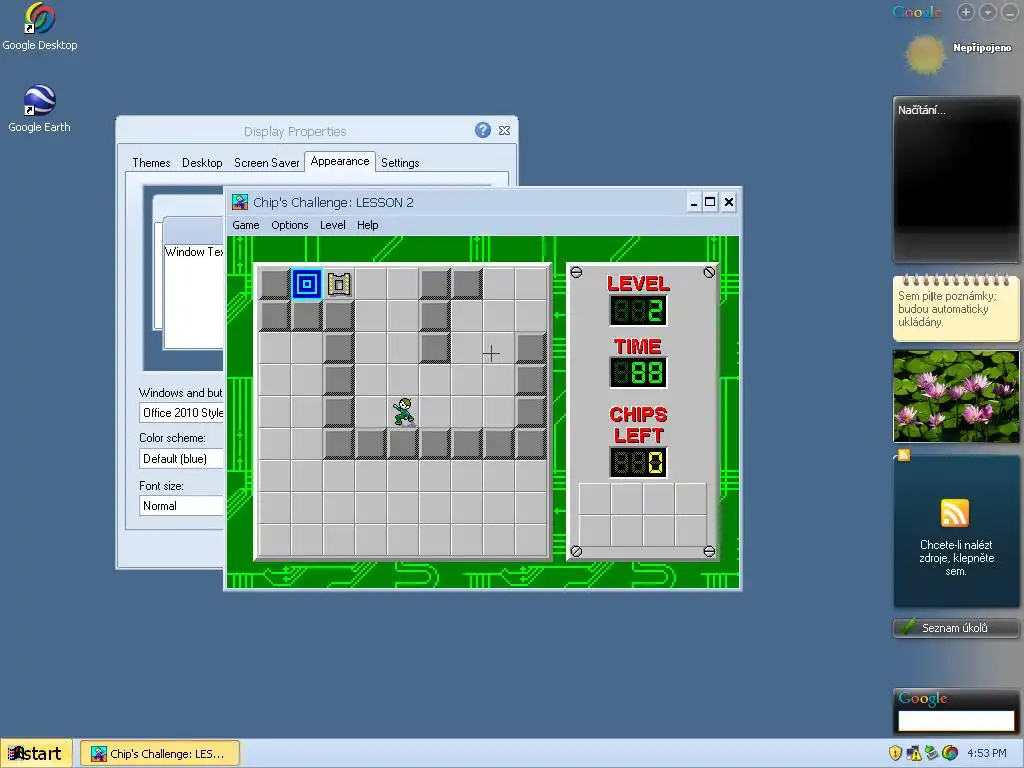Open the Font size Normal dropdown
This screenshot has height=768, width=1024.
tap(182, 505)
